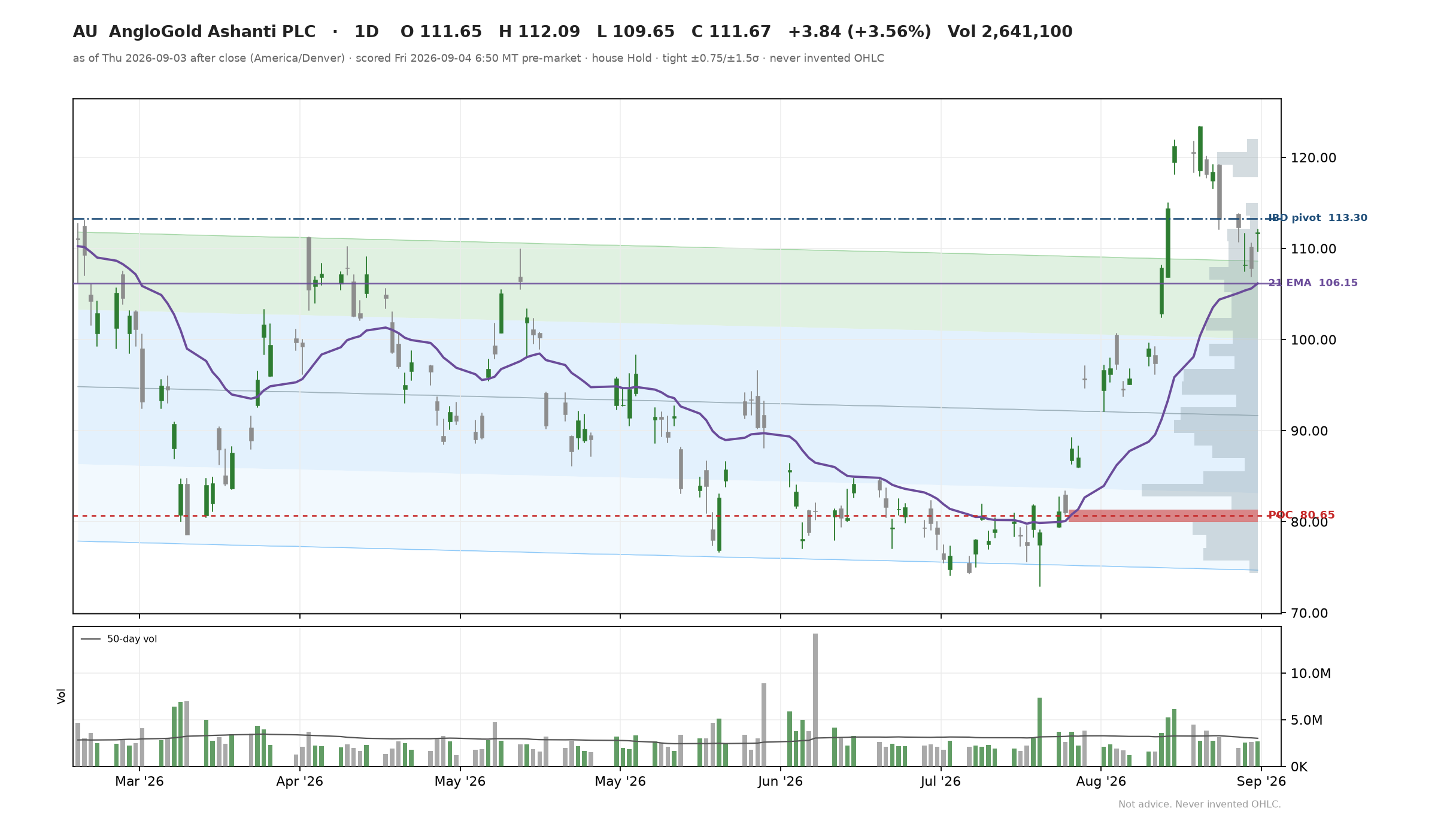Screen dimensions: 1456x824
Task: Click the change text '+3.84 (+3.56%)'
Action: click(x=859, y=32)
